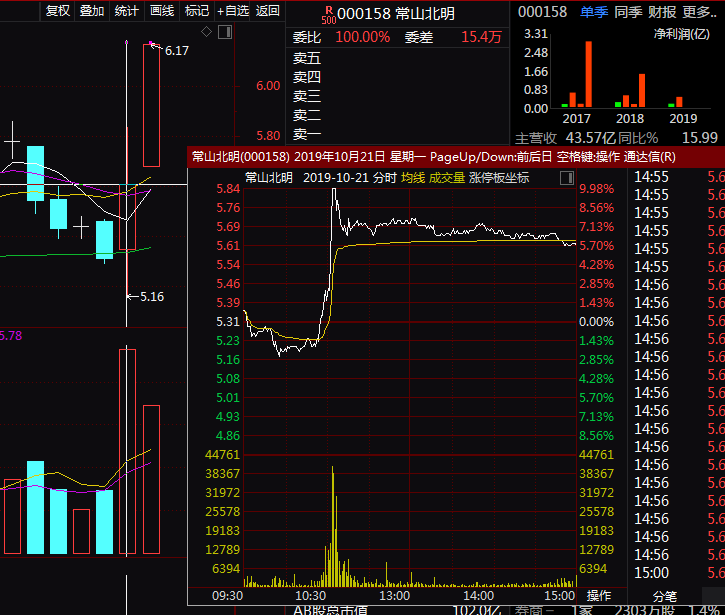Click the 返回 return button

point(267,10)
